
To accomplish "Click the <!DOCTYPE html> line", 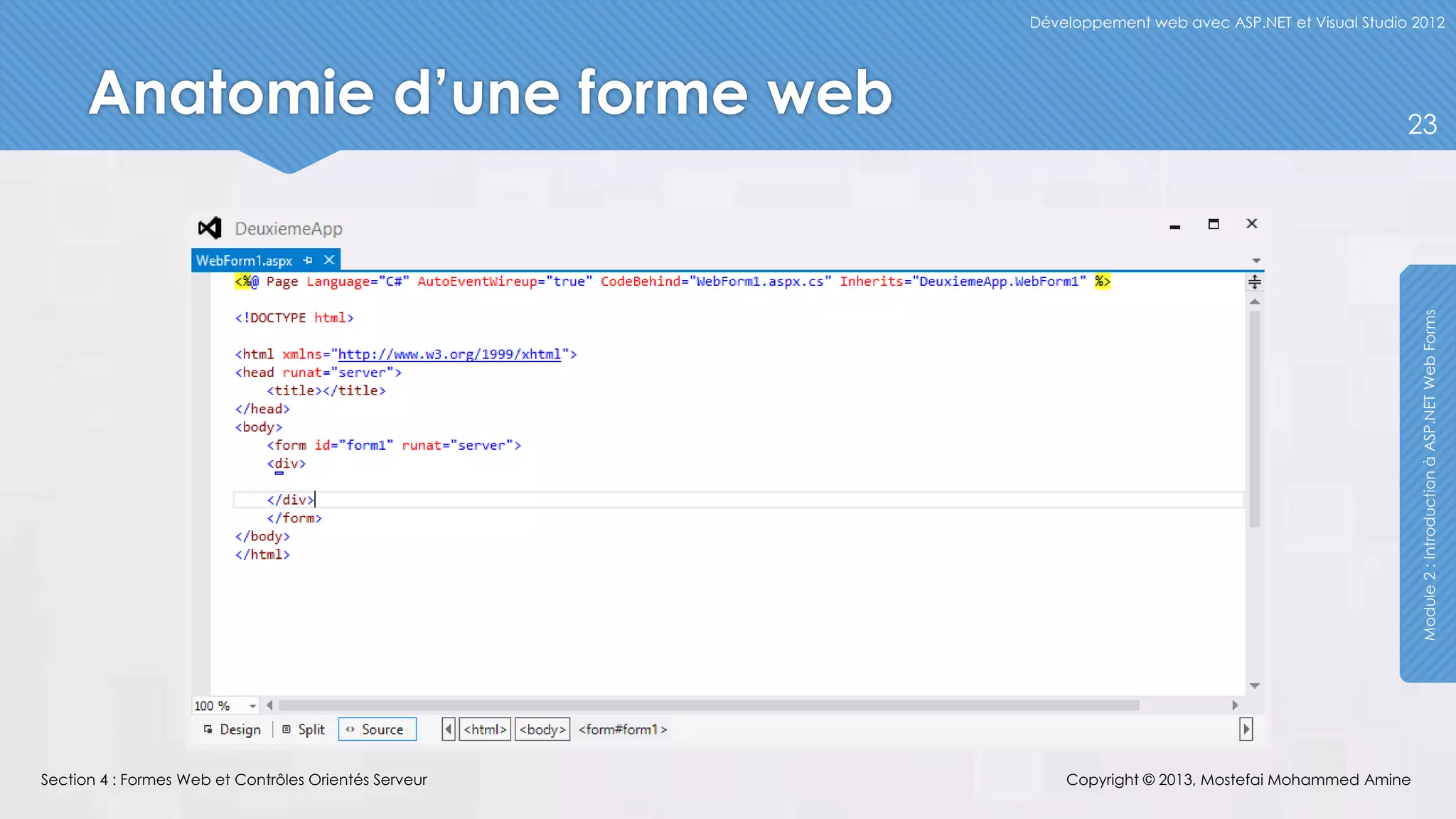I will [294, 318].
